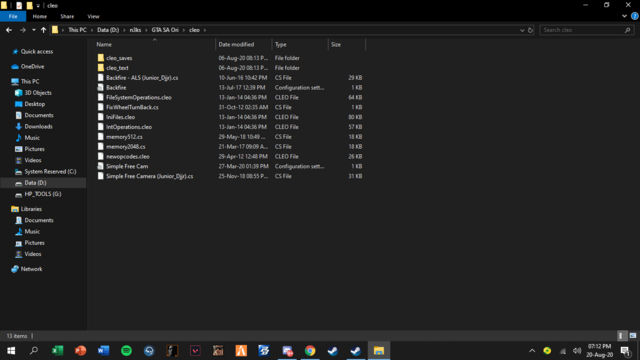Image resolution: width=640 pixels, height=360 pixels.
Task: Open Spotify from the taskbar
Action: [127, 351]
